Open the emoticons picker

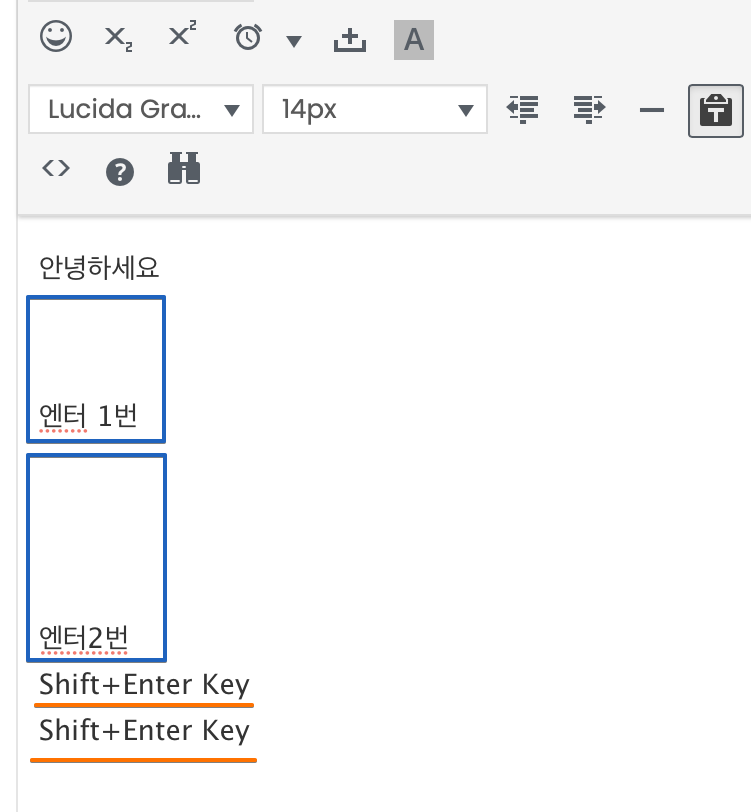(56, 37)
